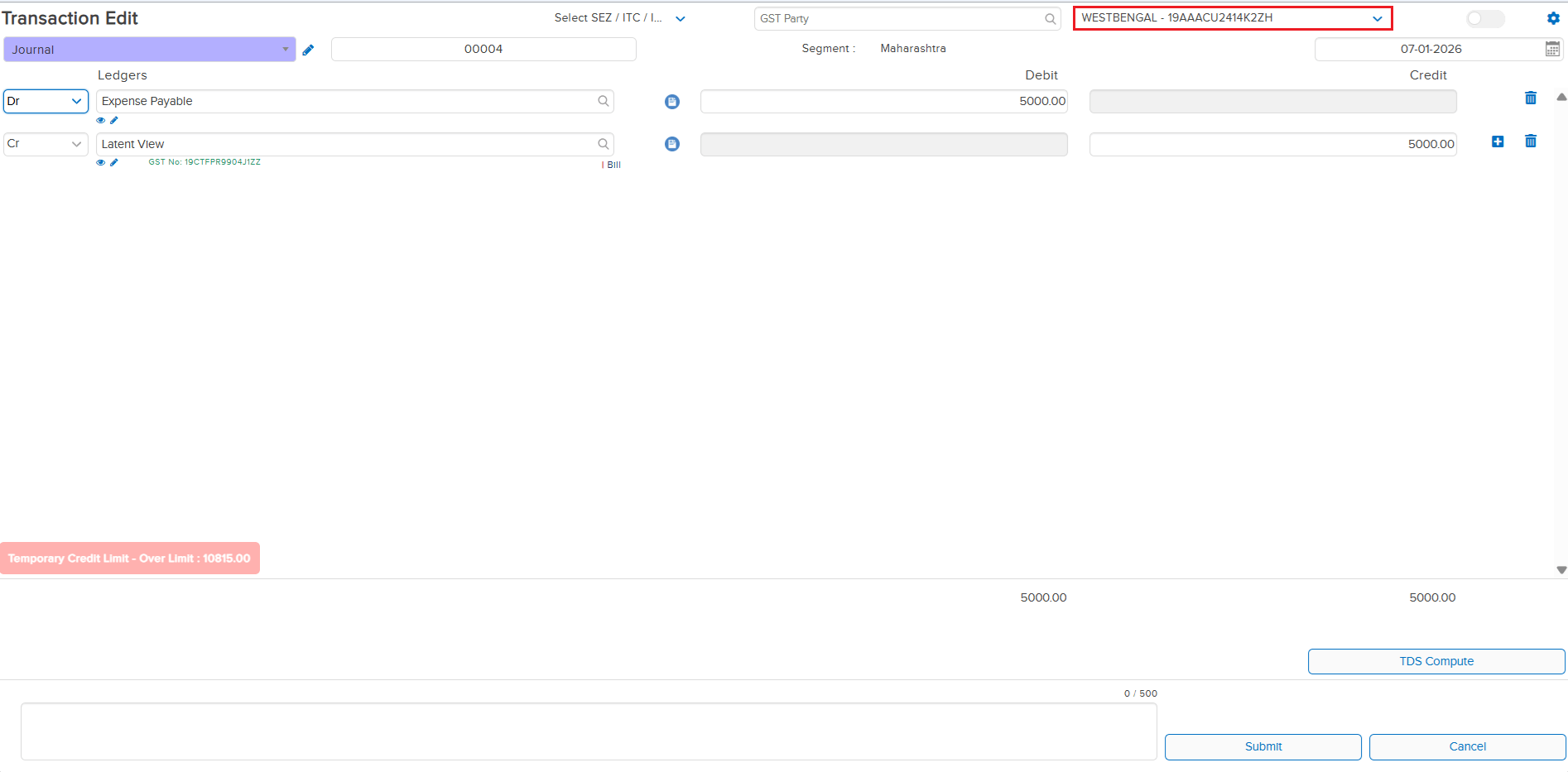This screenshot has width=1568, height=772.
Task: Open the settings gear icon
Action: pos(1553,18)
